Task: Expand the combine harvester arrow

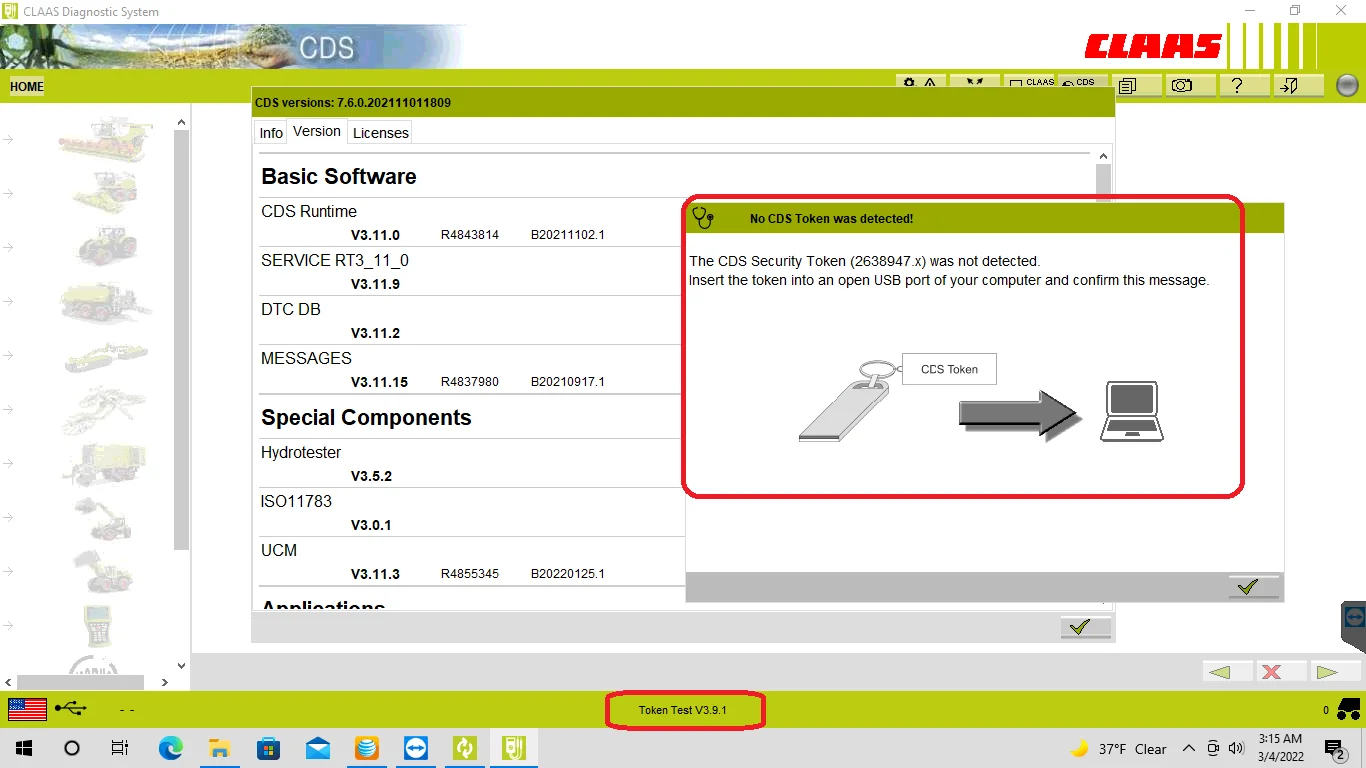Action: coord(8,139)
